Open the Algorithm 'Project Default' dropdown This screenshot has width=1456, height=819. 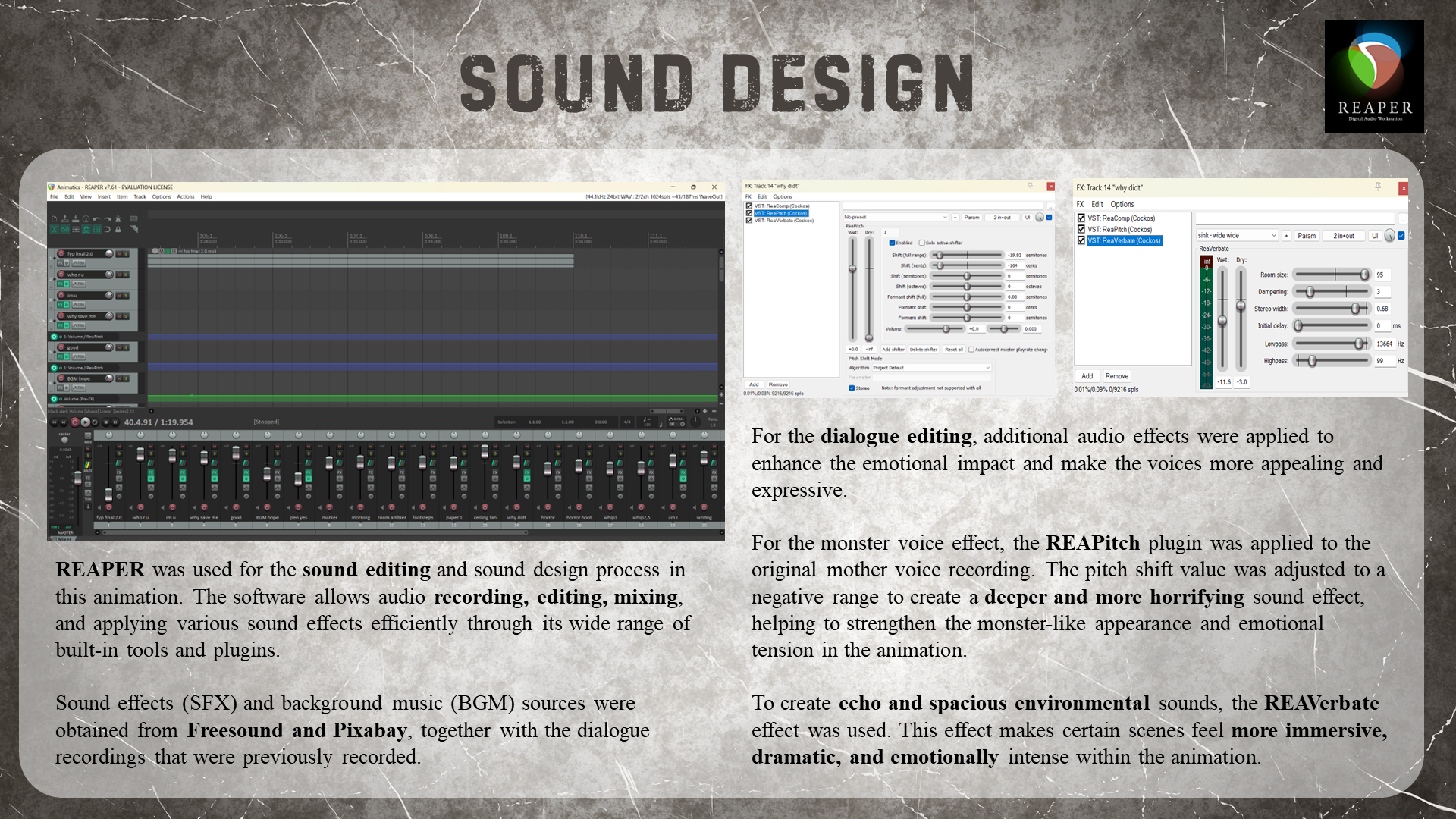[x=931, y=368]
